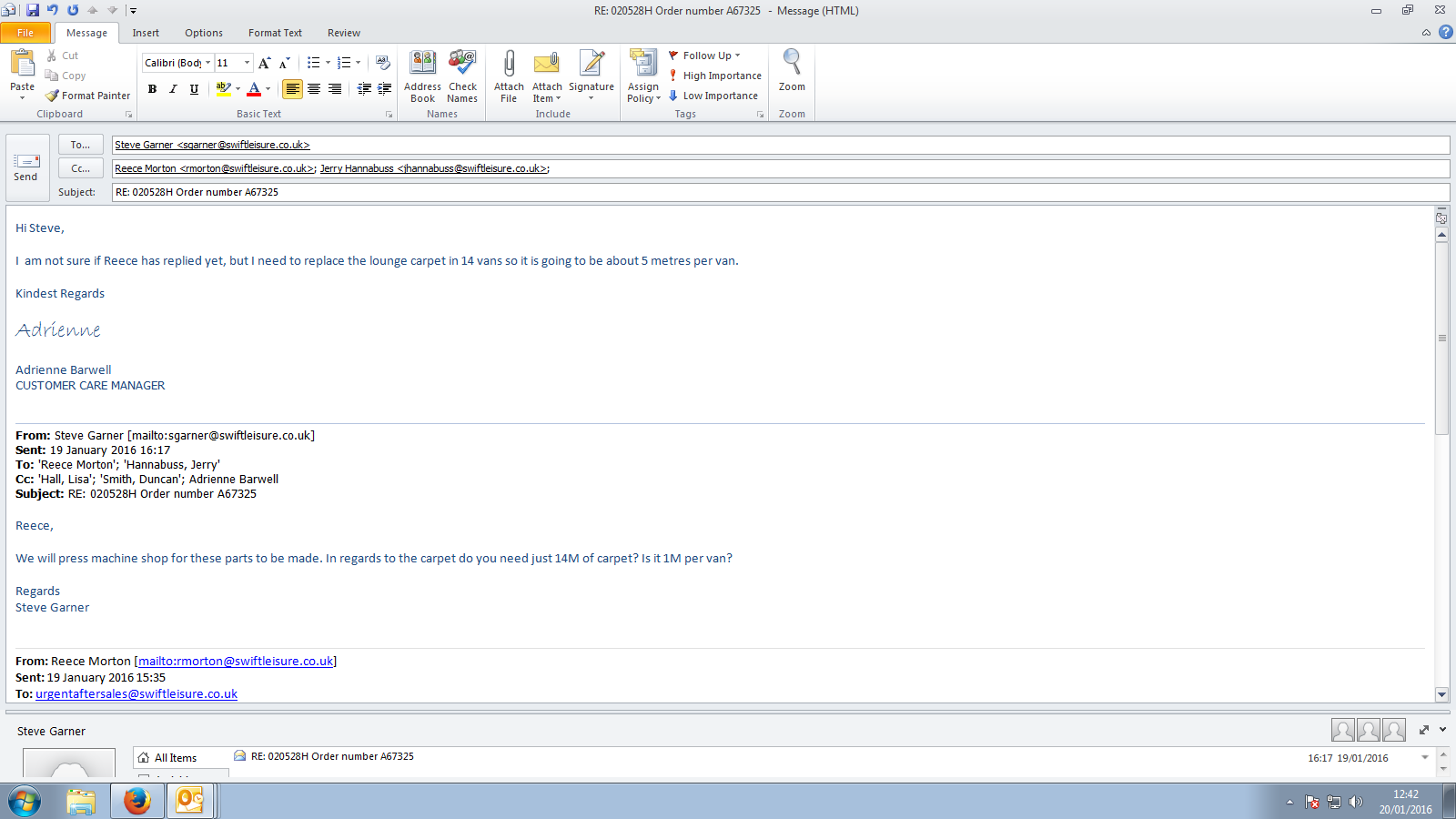Open Firefox from the taskbar

pyautogui.click(x=137, y=801)
